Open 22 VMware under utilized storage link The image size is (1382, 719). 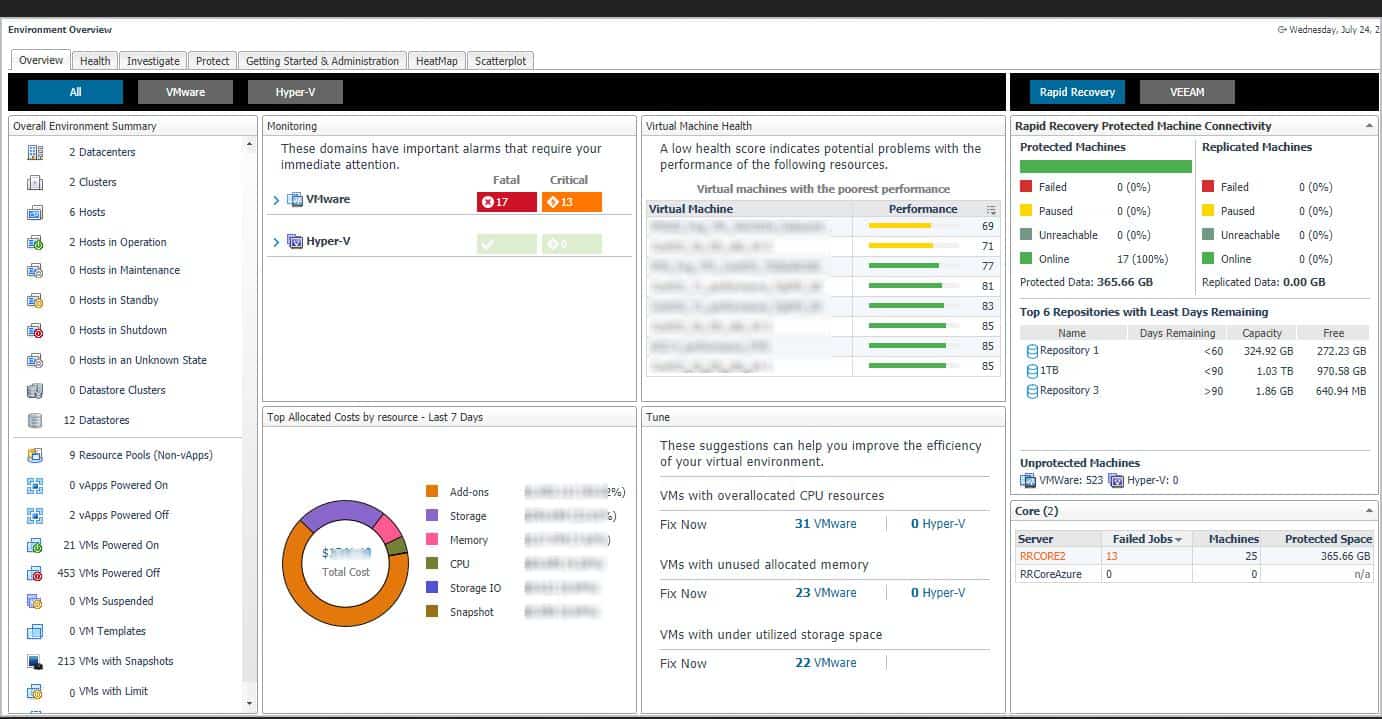tap(825, 663)
